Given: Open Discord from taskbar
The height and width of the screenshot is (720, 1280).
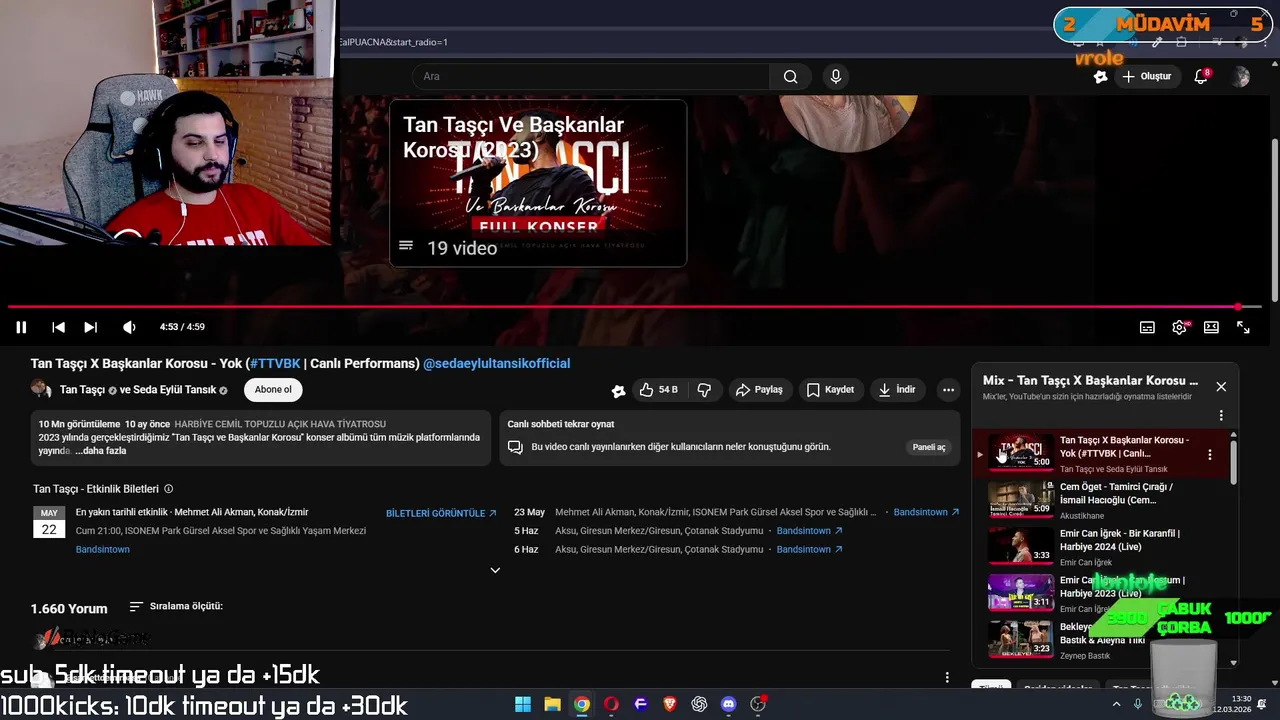Looking at the screenshot, I should pos(729,704).
